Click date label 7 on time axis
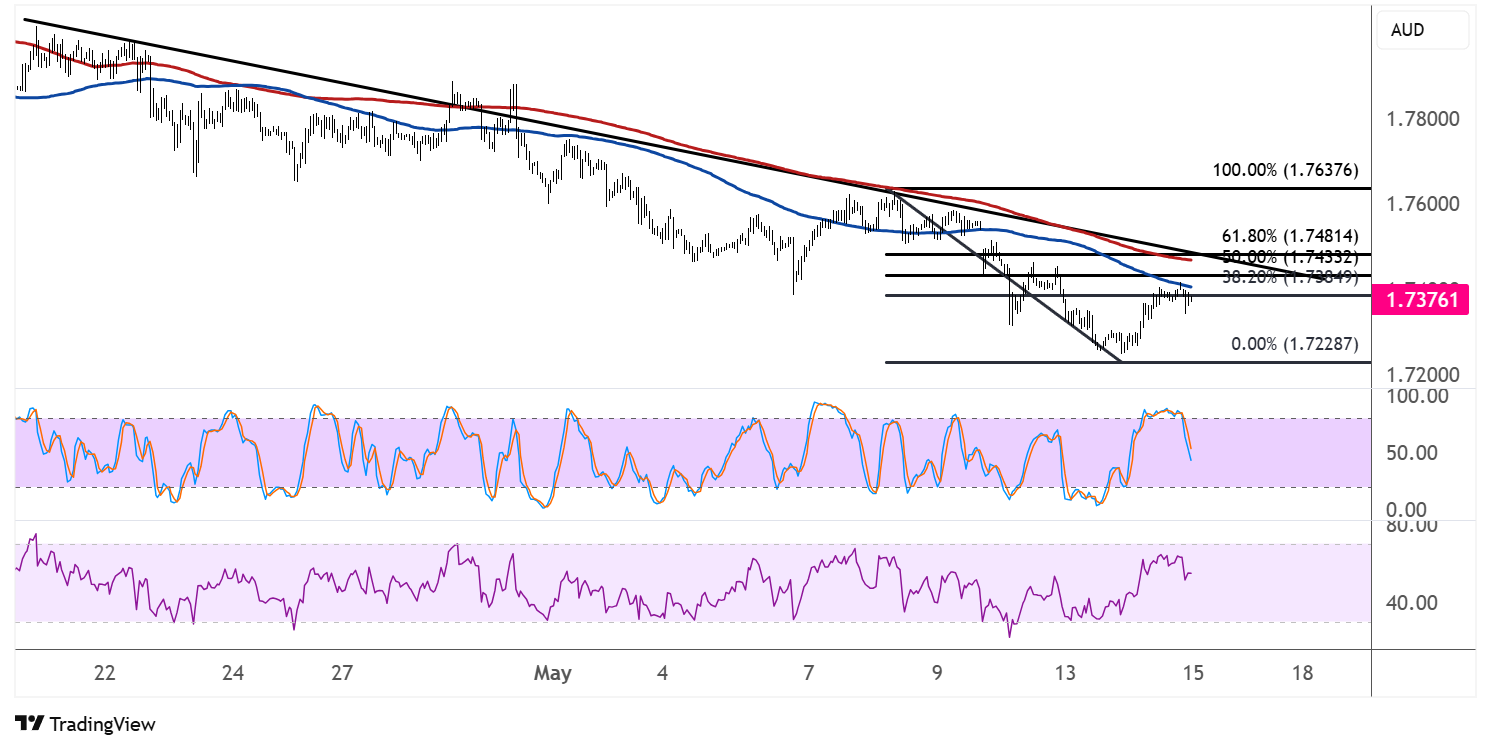Image resolution: width=1491 pixels, height=750 pixels. click(810, 673)
